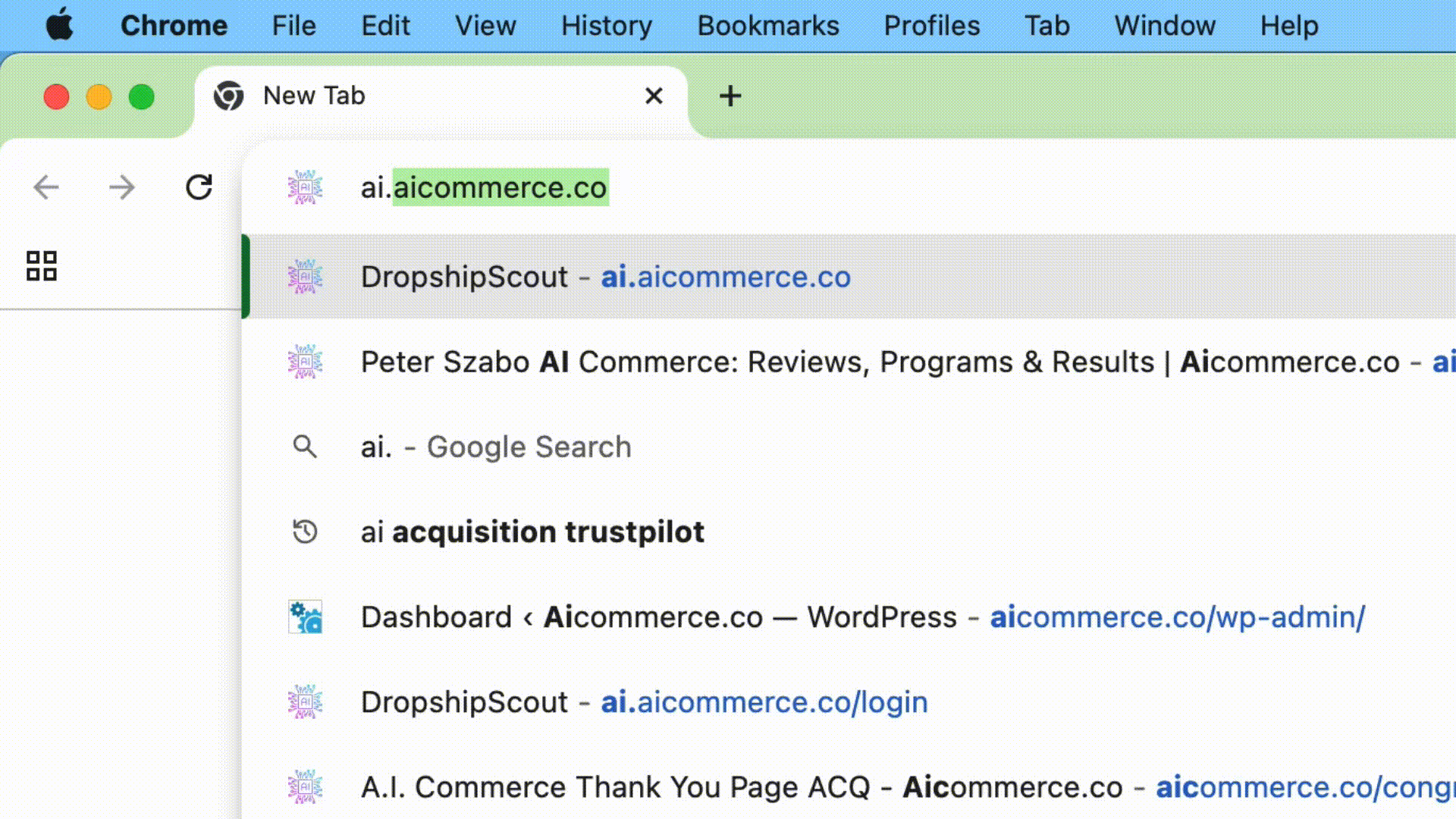Open the Chrome application menu
This screenshot has height=819, width=1456.
(x=174, y=26)
